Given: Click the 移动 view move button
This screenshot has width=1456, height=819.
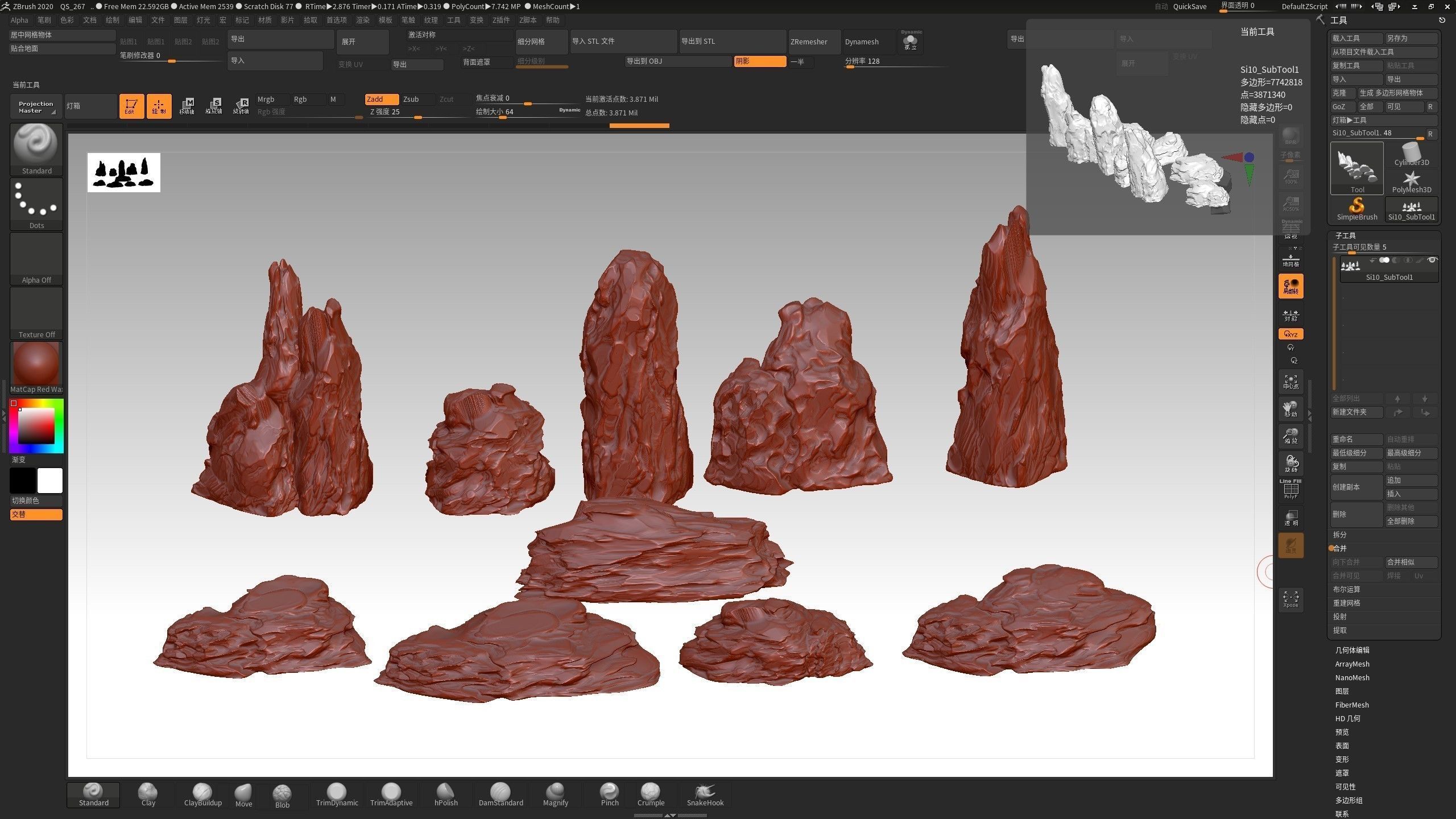Looking at the screenshot, I should [x=1290, y=408].
